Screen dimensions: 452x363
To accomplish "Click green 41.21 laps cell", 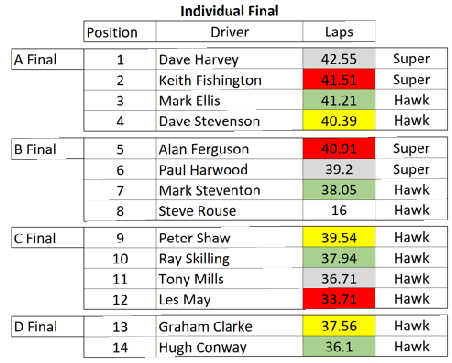I will pos(339,100).
